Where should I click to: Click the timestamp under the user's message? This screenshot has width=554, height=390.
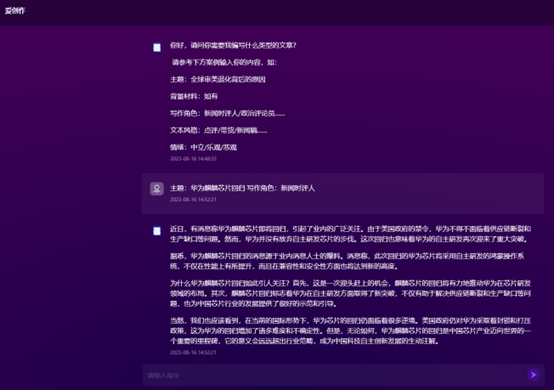click(x=193, y=199)
